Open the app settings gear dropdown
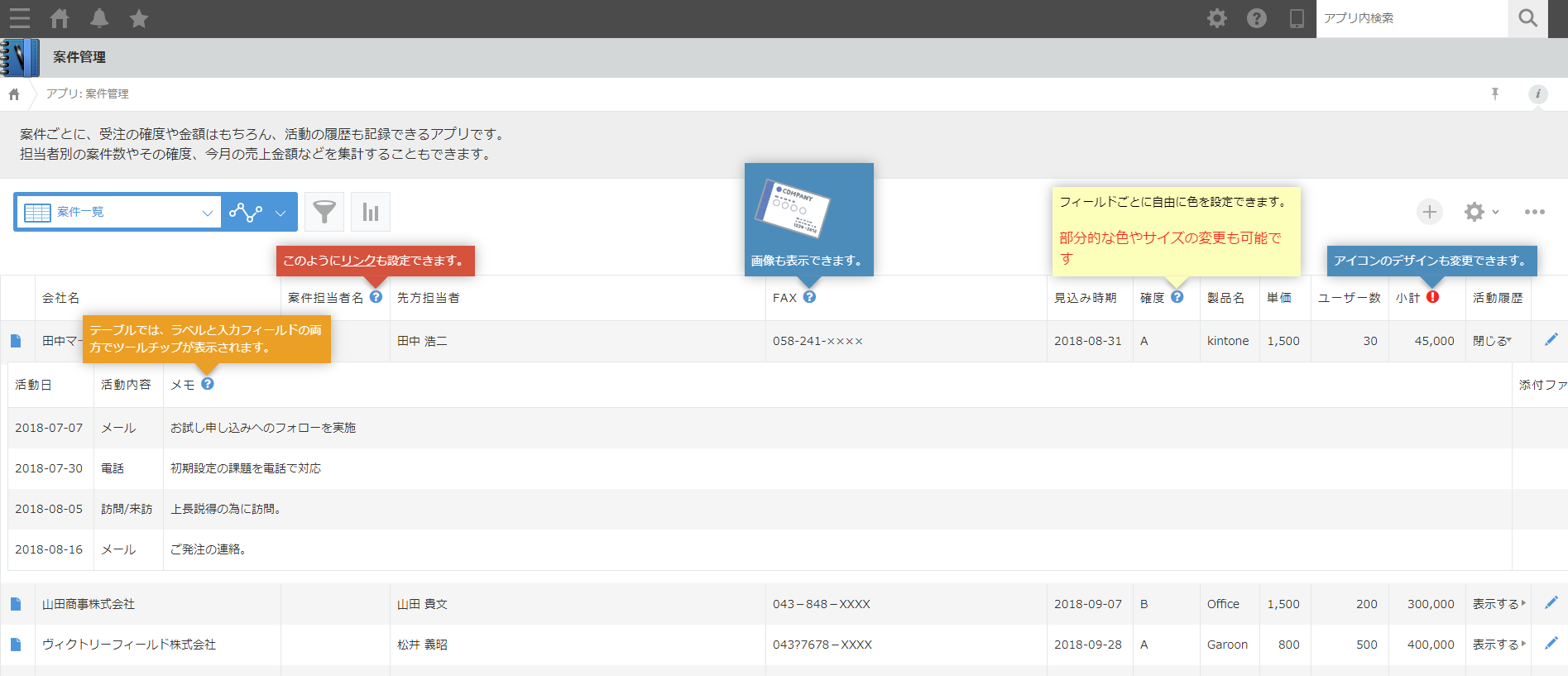Image resolution: width=1568 pixels, height=676 pixels. coord(1481,212)
